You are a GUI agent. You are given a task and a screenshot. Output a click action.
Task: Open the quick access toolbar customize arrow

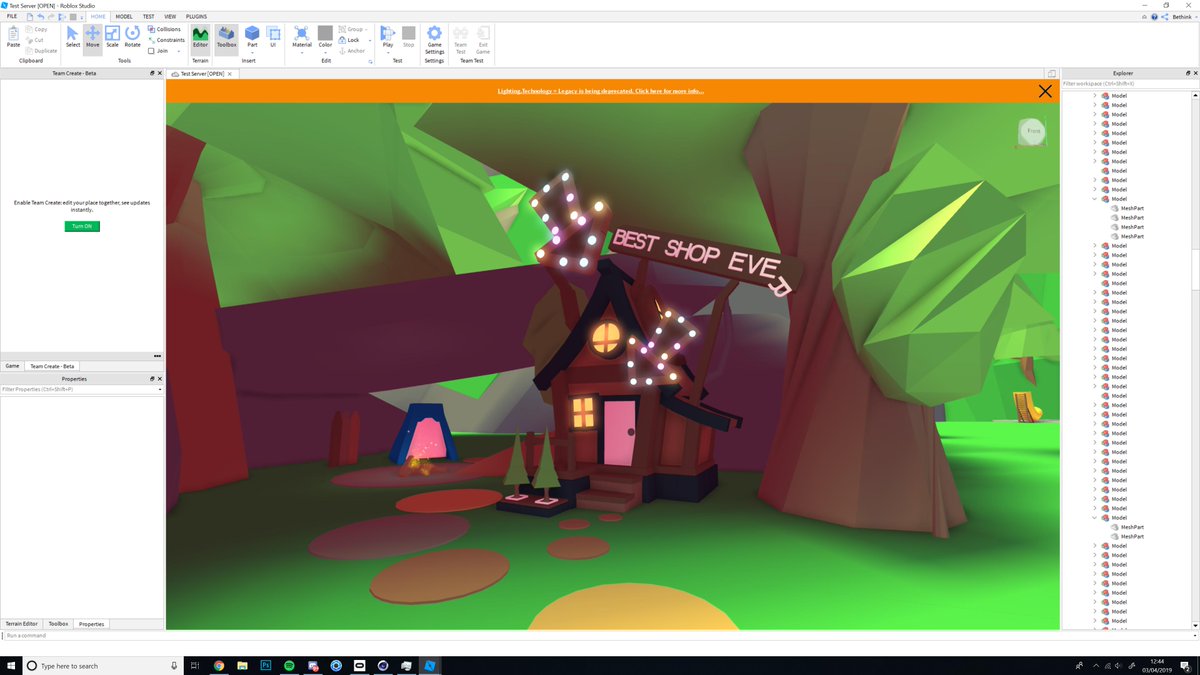84,17
